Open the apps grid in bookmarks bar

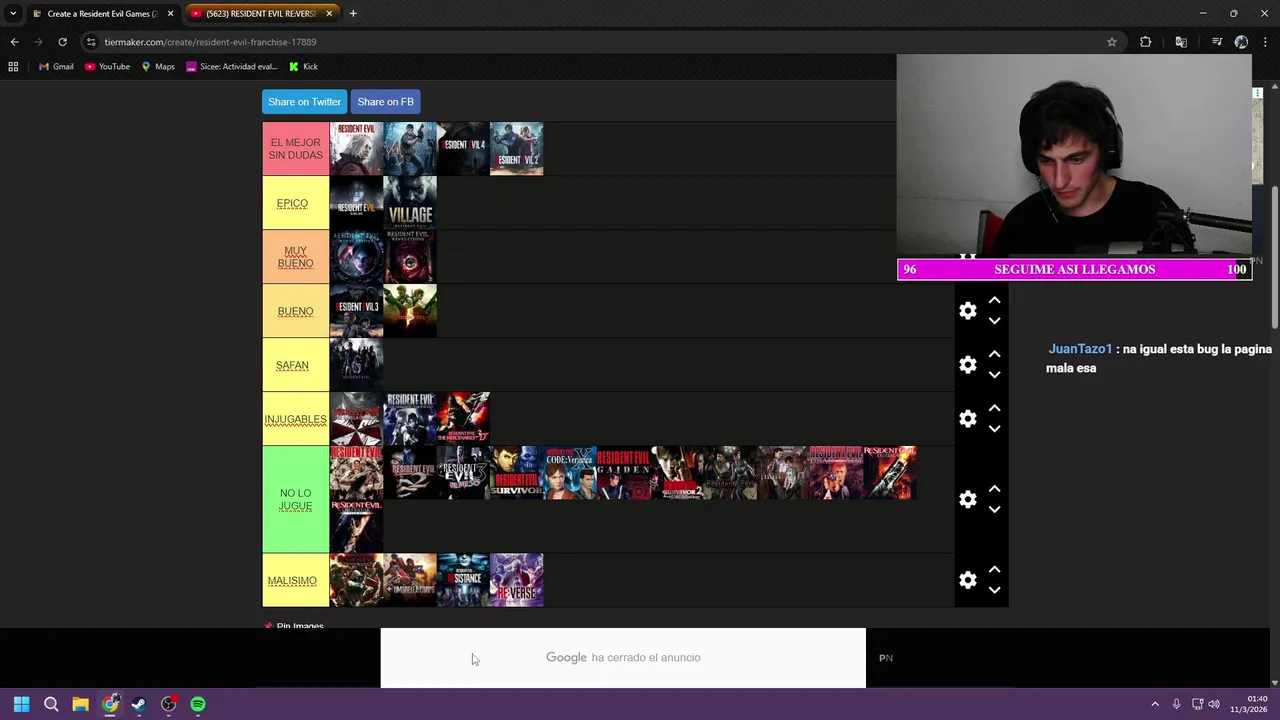[13, 67]
